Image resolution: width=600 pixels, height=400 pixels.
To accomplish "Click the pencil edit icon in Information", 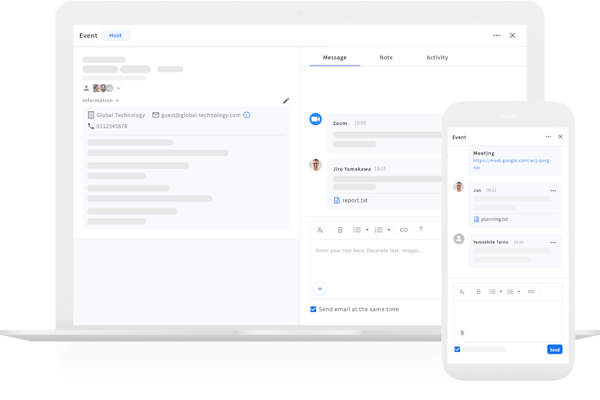I will point(286,100).
